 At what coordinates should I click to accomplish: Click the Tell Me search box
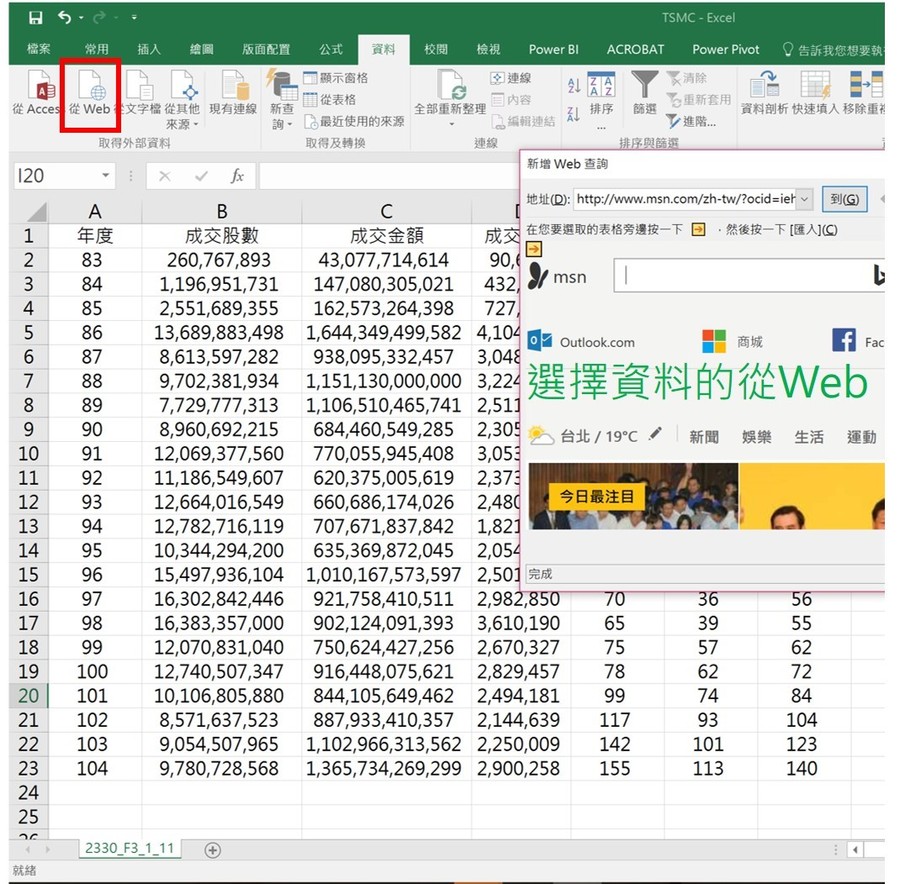[833, 50]
